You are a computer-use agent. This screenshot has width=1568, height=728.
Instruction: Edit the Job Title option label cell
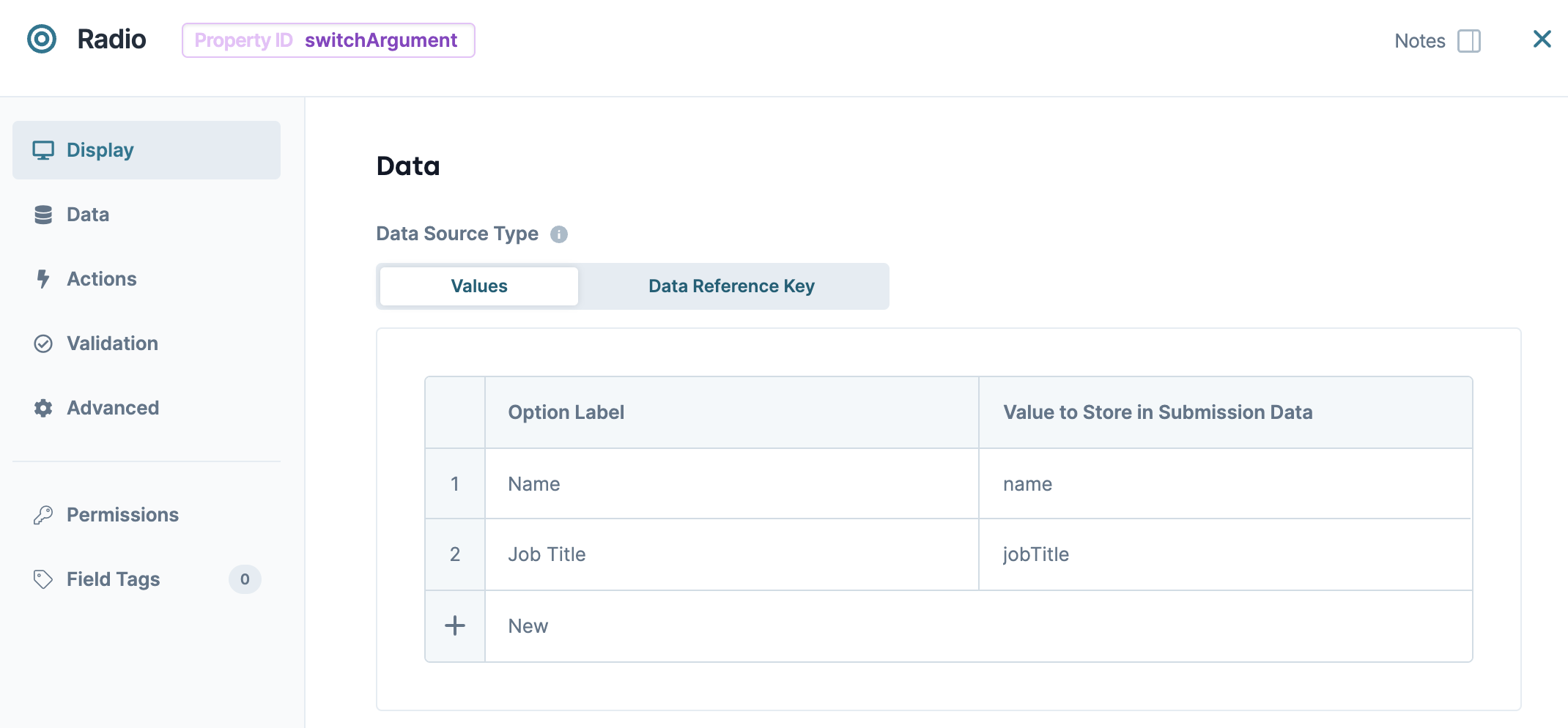731,554
